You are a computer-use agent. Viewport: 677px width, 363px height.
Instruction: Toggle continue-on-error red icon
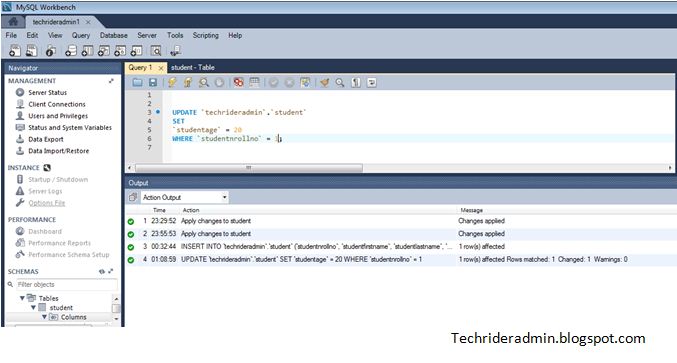coord(238,82)
